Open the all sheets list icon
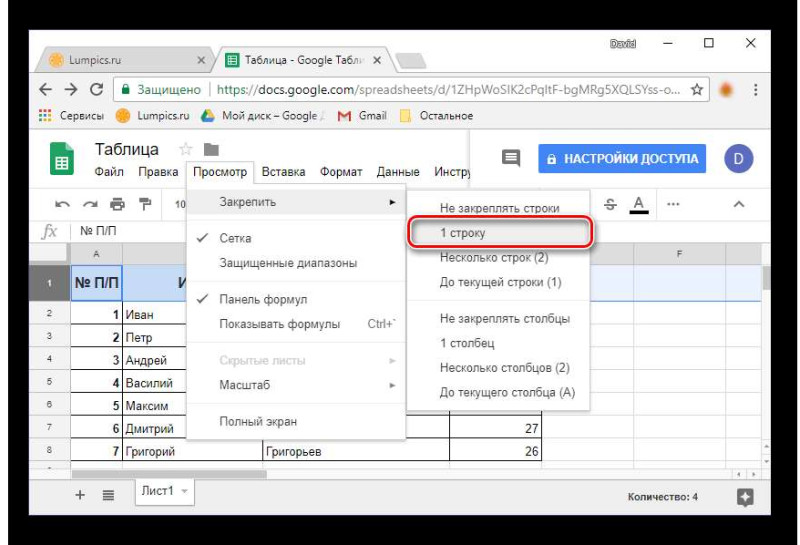The width and height of the screenshot is (800, 545). tap(108, 495)
